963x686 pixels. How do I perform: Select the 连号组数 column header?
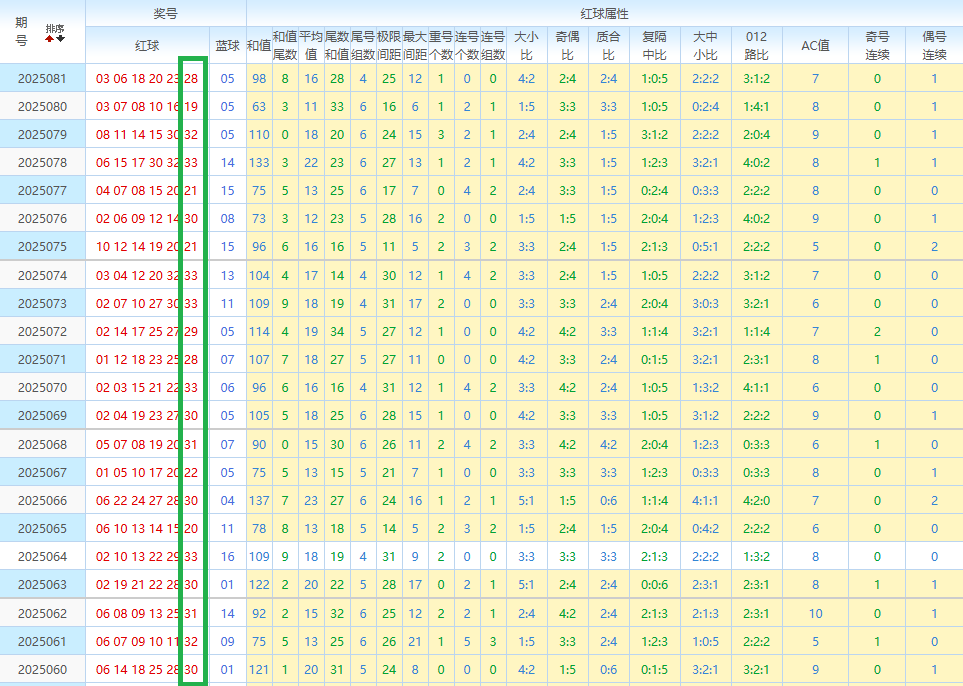493,45
